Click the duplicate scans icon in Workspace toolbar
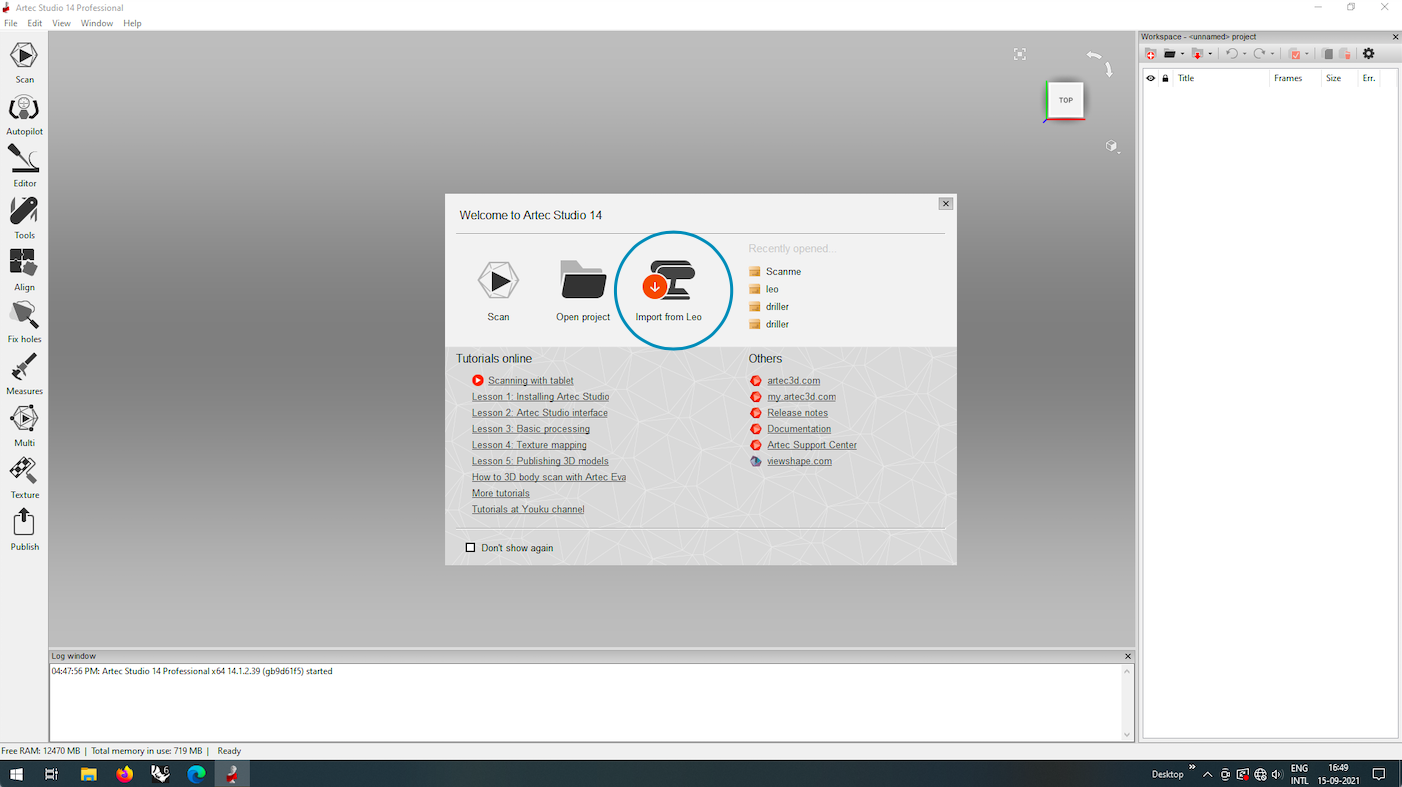This screenshot has height=787, width=1402. [x=1327, y=54]
